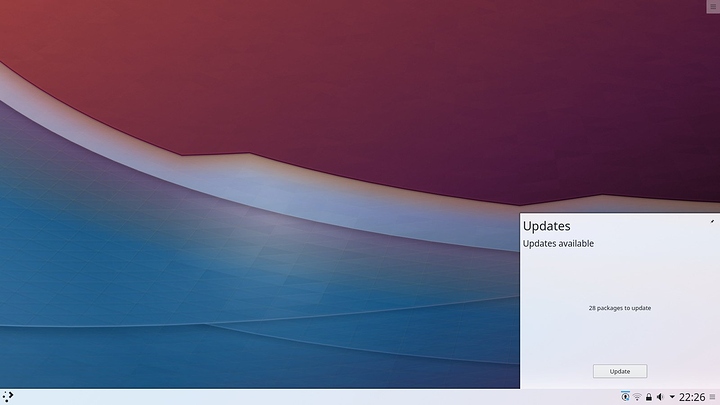The height and width of the screenshot is (405, 720).
Task: Click the blue lower-left wallpaper area
Action: [x=100, y=280]
